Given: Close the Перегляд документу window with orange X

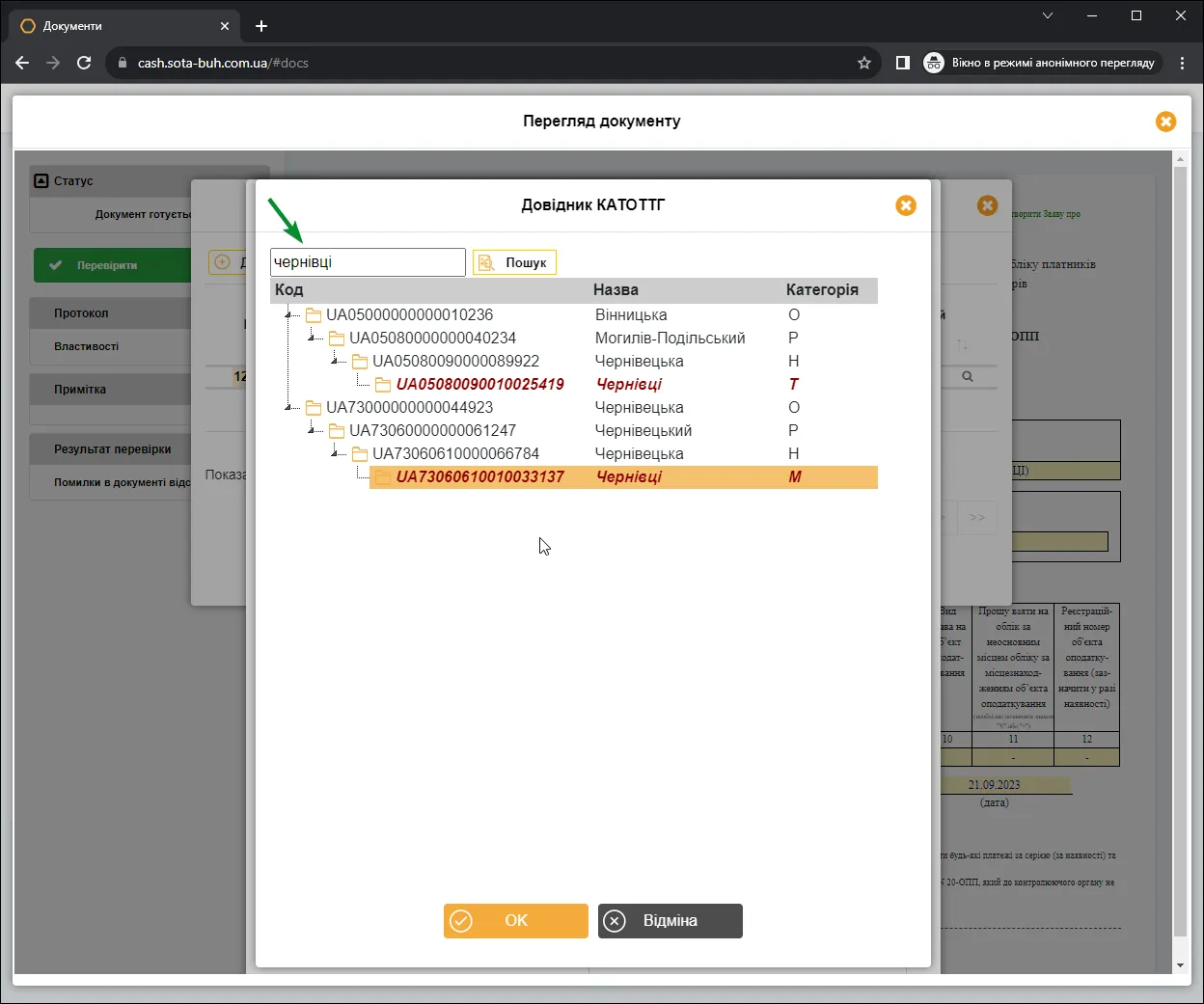Looking at the screenshot, I should click(x=1165, y=122).
